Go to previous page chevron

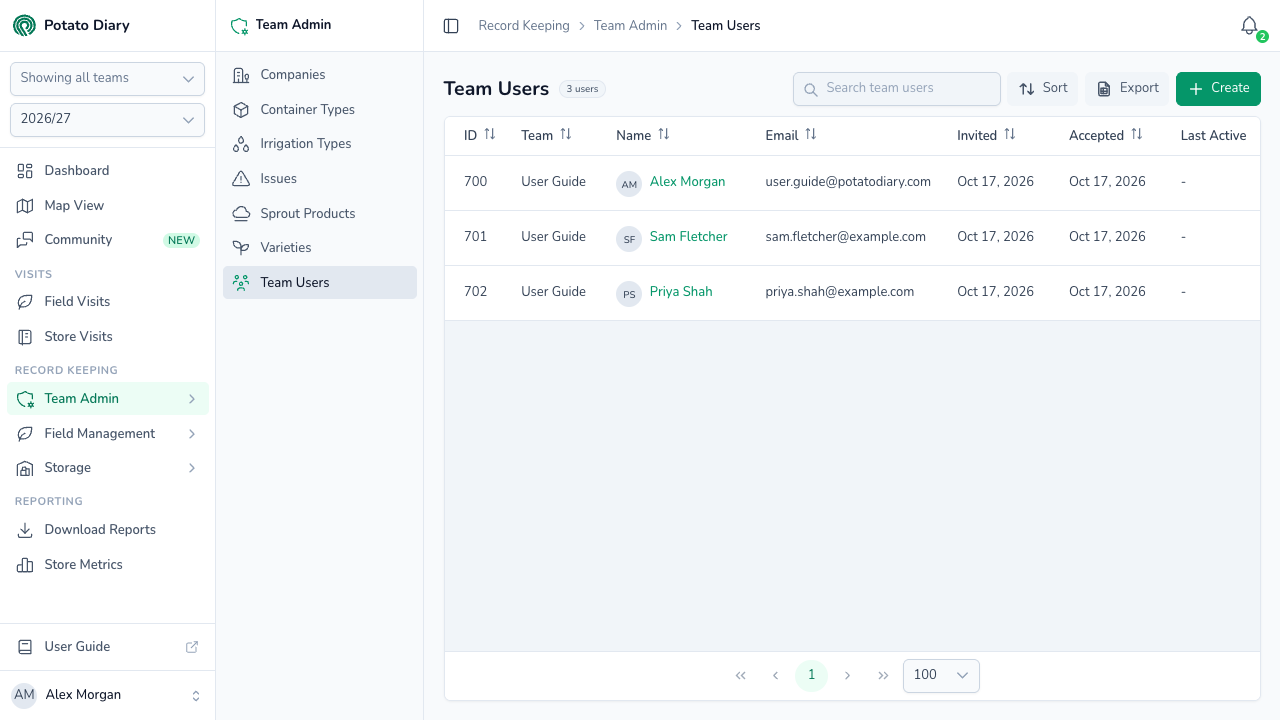(x=775, y=676)
